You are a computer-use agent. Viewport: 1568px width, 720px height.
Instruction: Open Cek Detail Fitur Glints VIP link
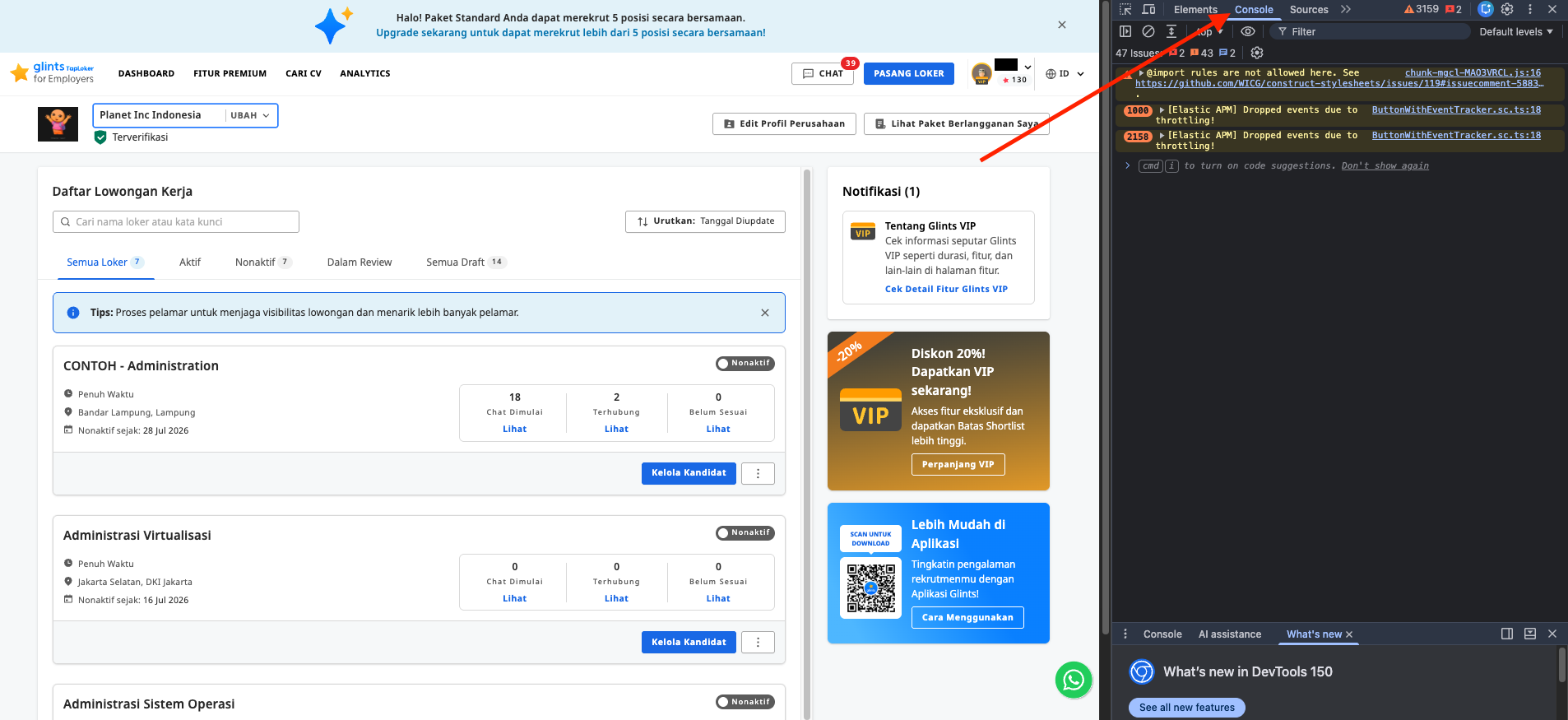pos(946,290)
